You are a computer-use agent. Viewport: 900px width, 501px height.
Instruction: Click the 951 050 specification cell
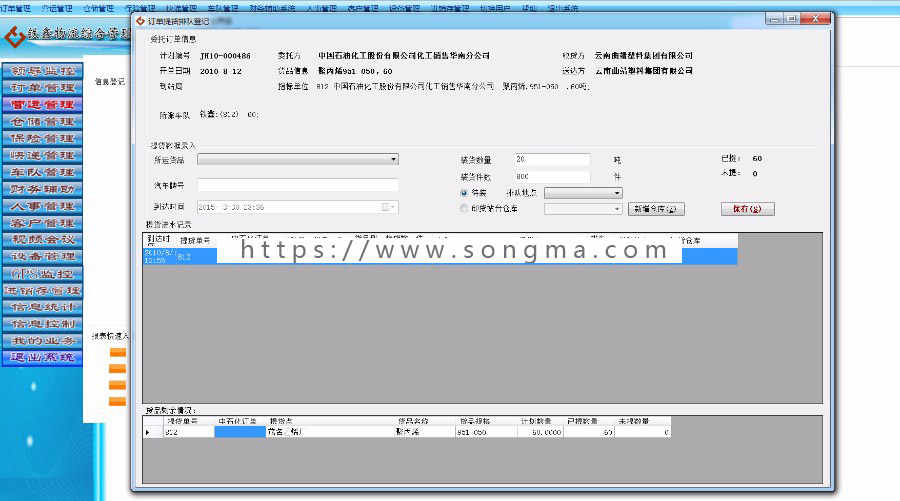[x=486, y=432]
